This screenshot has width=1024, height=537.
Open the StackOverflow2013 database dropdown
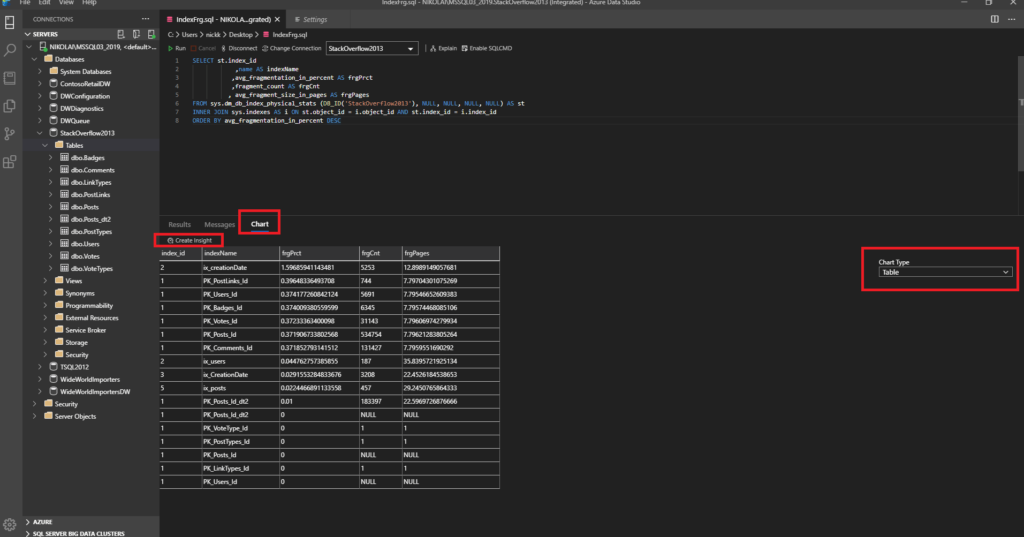372,48
